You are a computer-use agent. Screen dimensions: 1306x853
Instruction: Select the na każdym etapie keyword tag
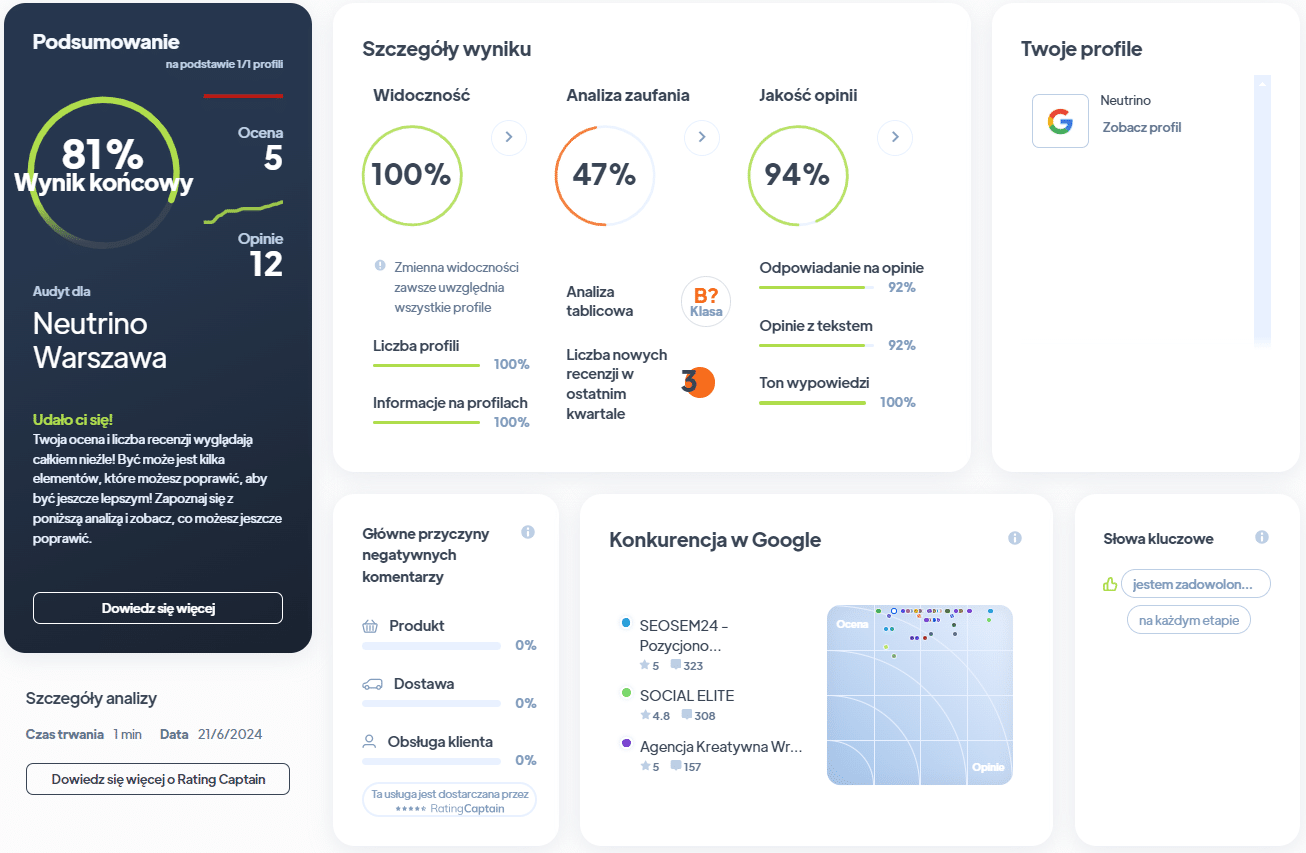(x=1189, y=620)
